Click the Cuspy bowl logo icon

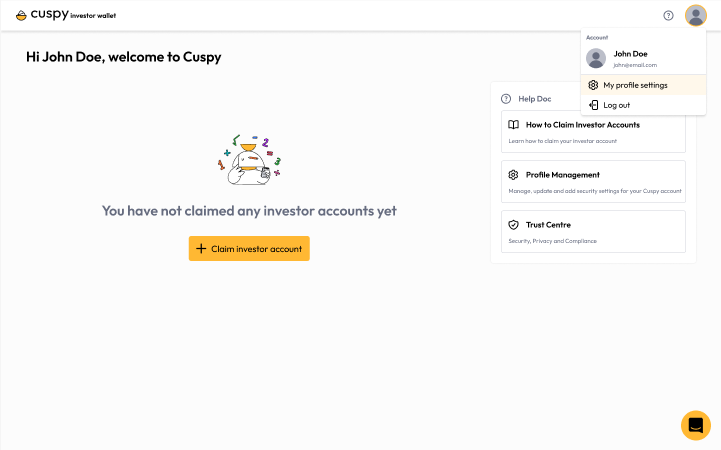pos(21,16)
